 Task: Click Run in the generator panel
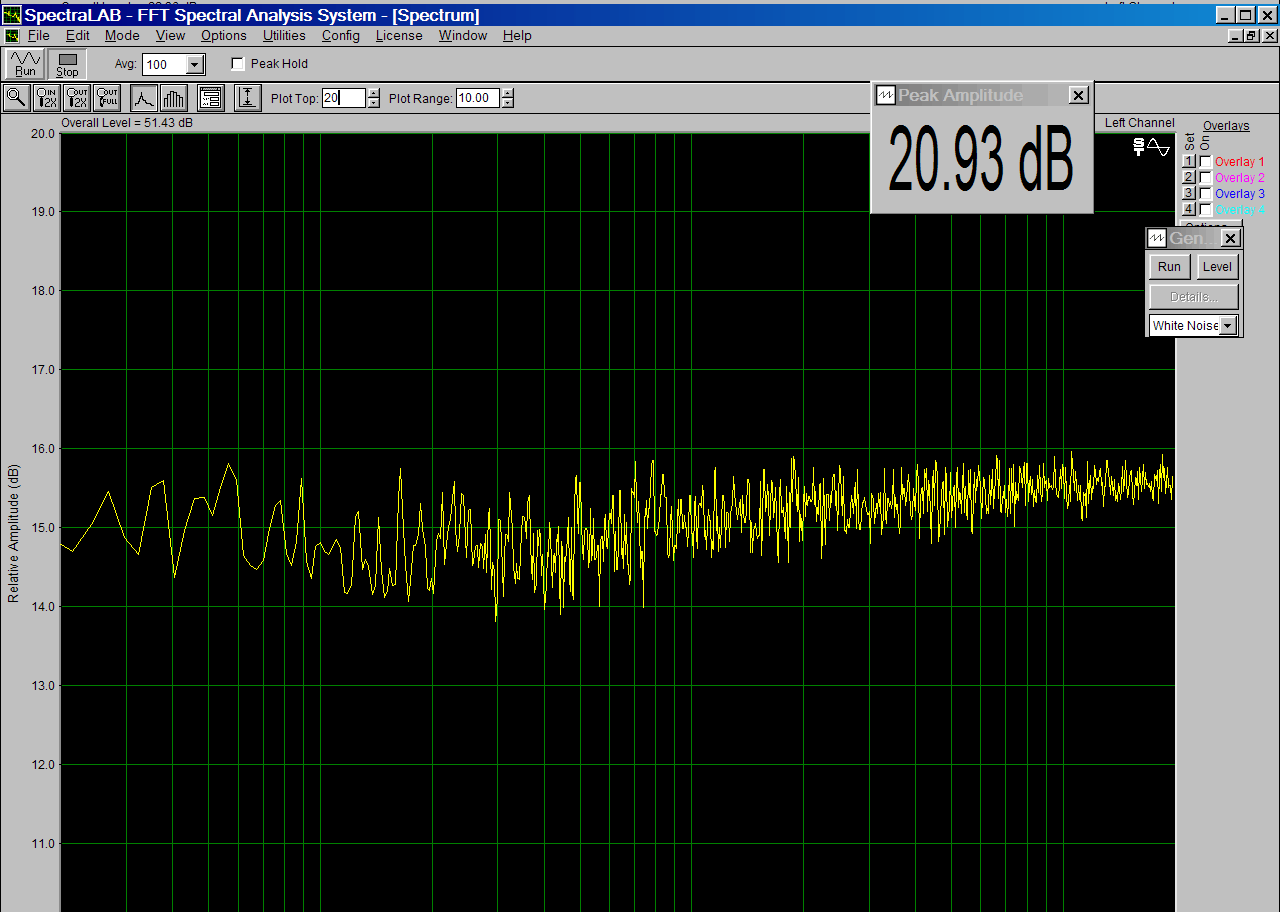[1169, 267]
